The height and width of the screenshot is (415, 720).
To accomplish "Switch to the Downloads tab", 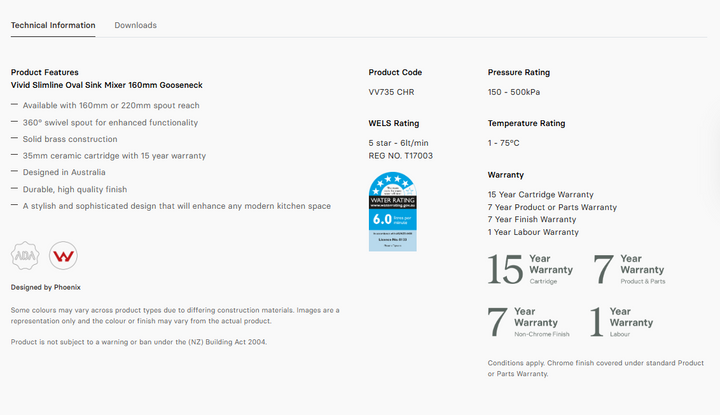I will [x=135, y=25].
